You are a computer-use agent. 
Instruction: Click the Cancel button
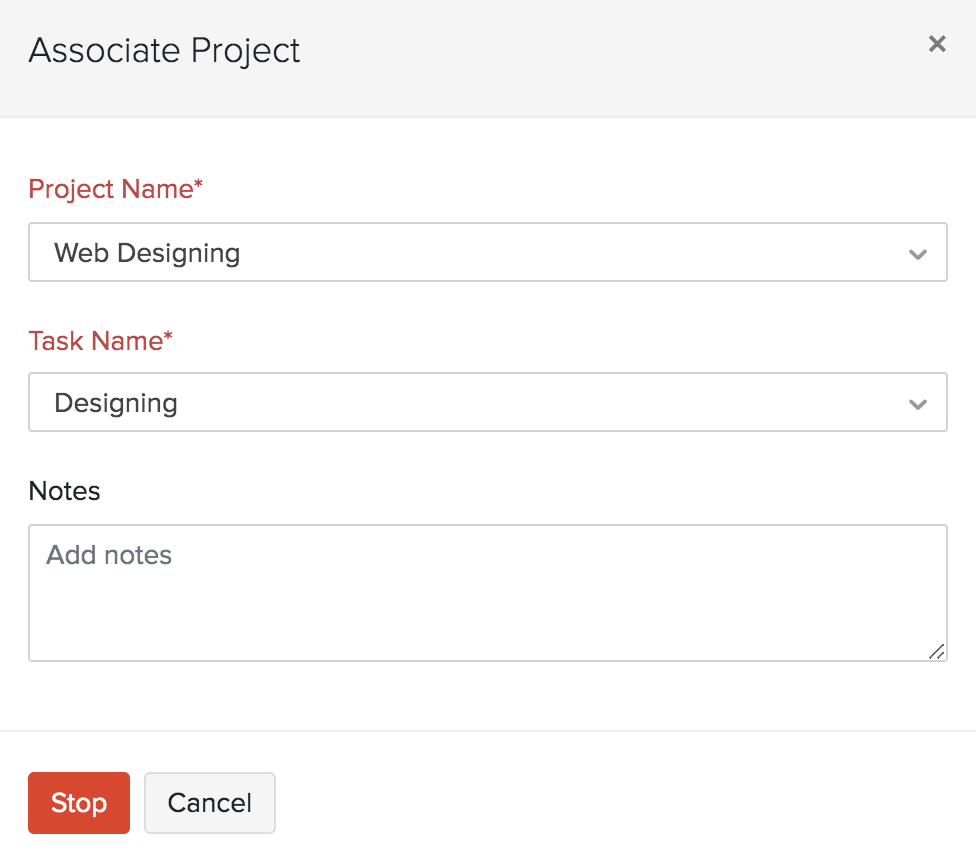(209, 802)
